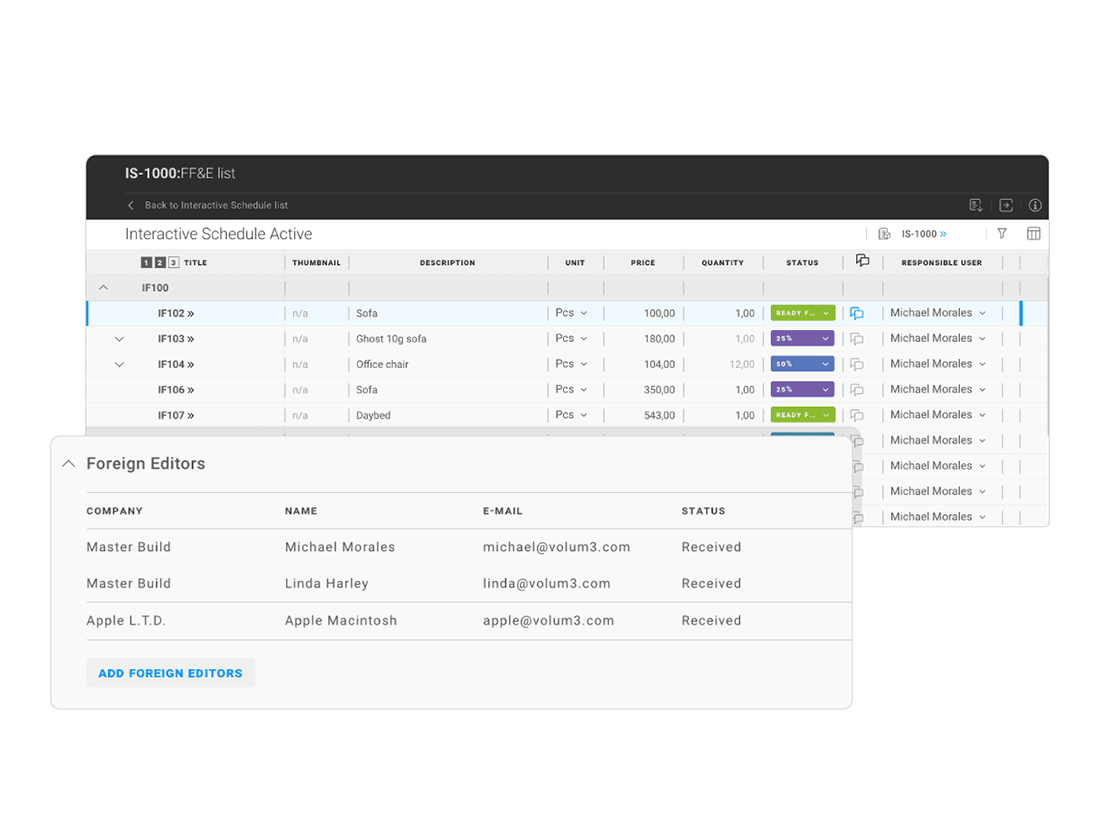Open responsible user dropdown for IF107

(x=938, y=415)
